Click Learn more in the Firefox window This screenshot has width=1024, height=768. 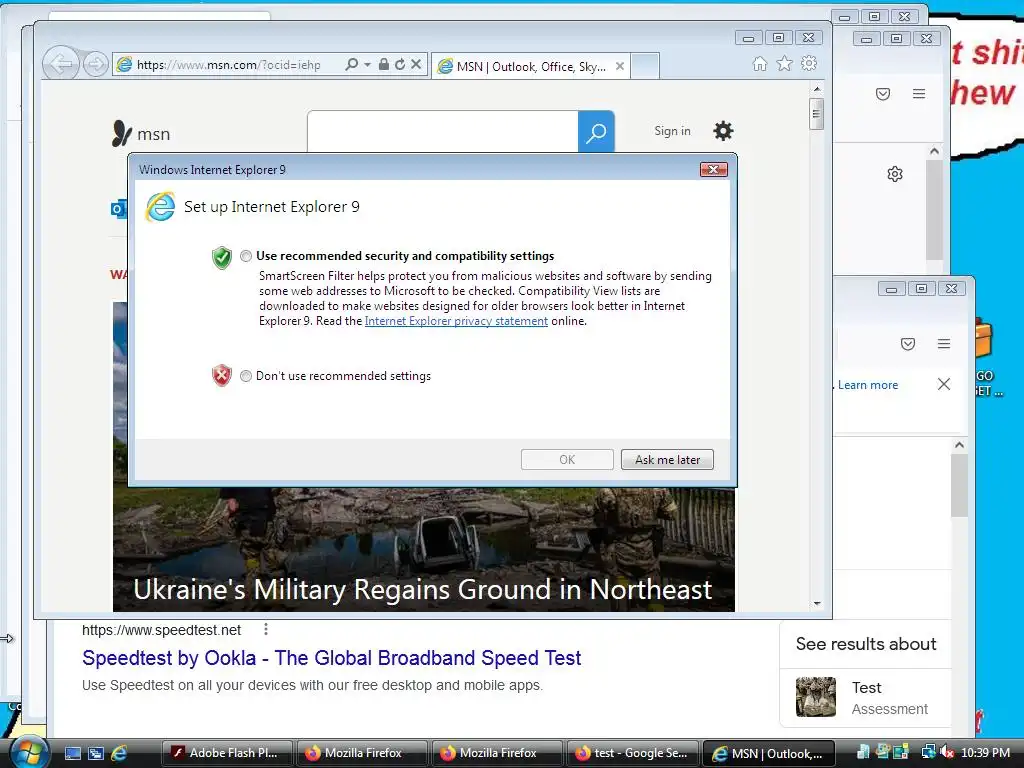click(x=868, y=385)
